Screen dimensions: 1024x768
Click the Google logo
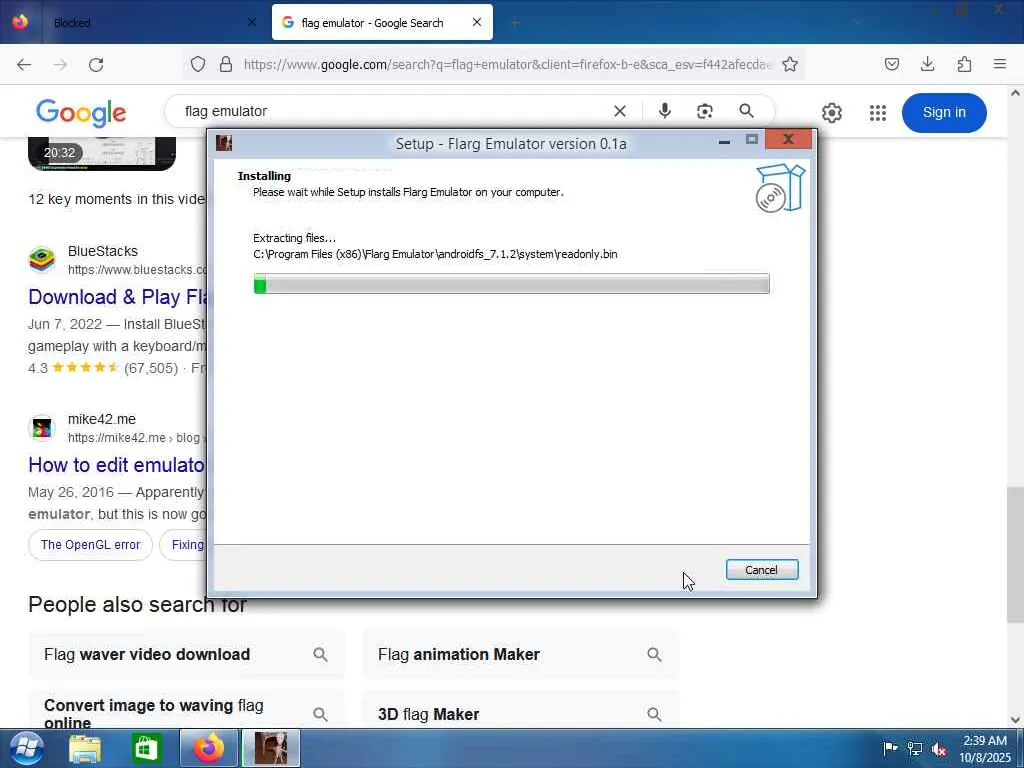[x=81, y=113]
